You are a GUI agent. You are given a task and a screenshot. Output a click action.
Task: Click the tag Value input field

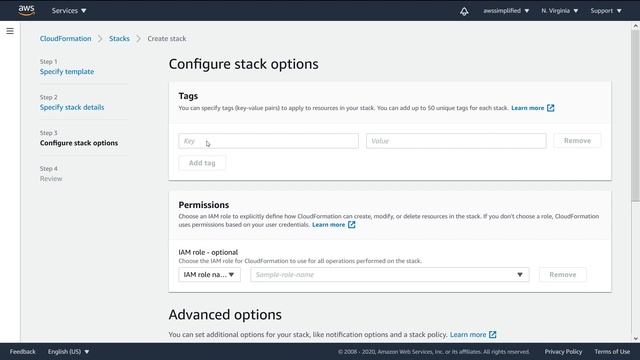coord(456,141)
